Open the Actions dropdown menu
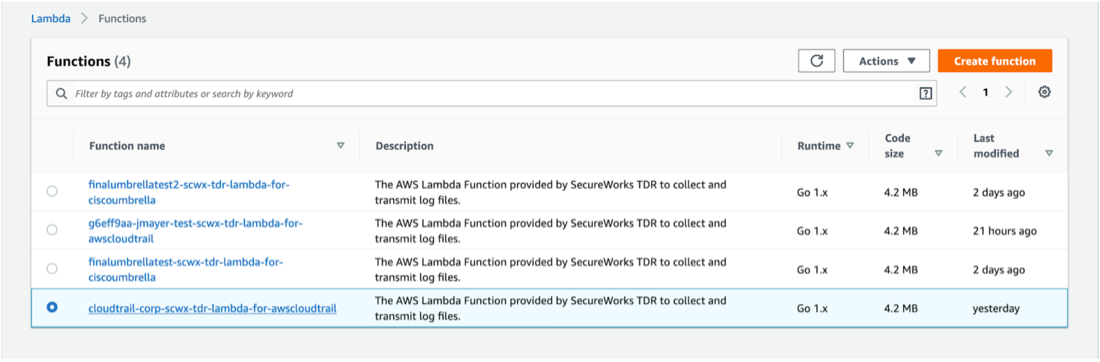 click(x=887, y=61)
